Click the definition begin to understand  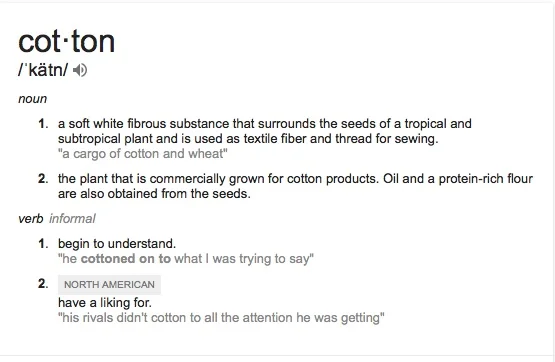[117, 243]
